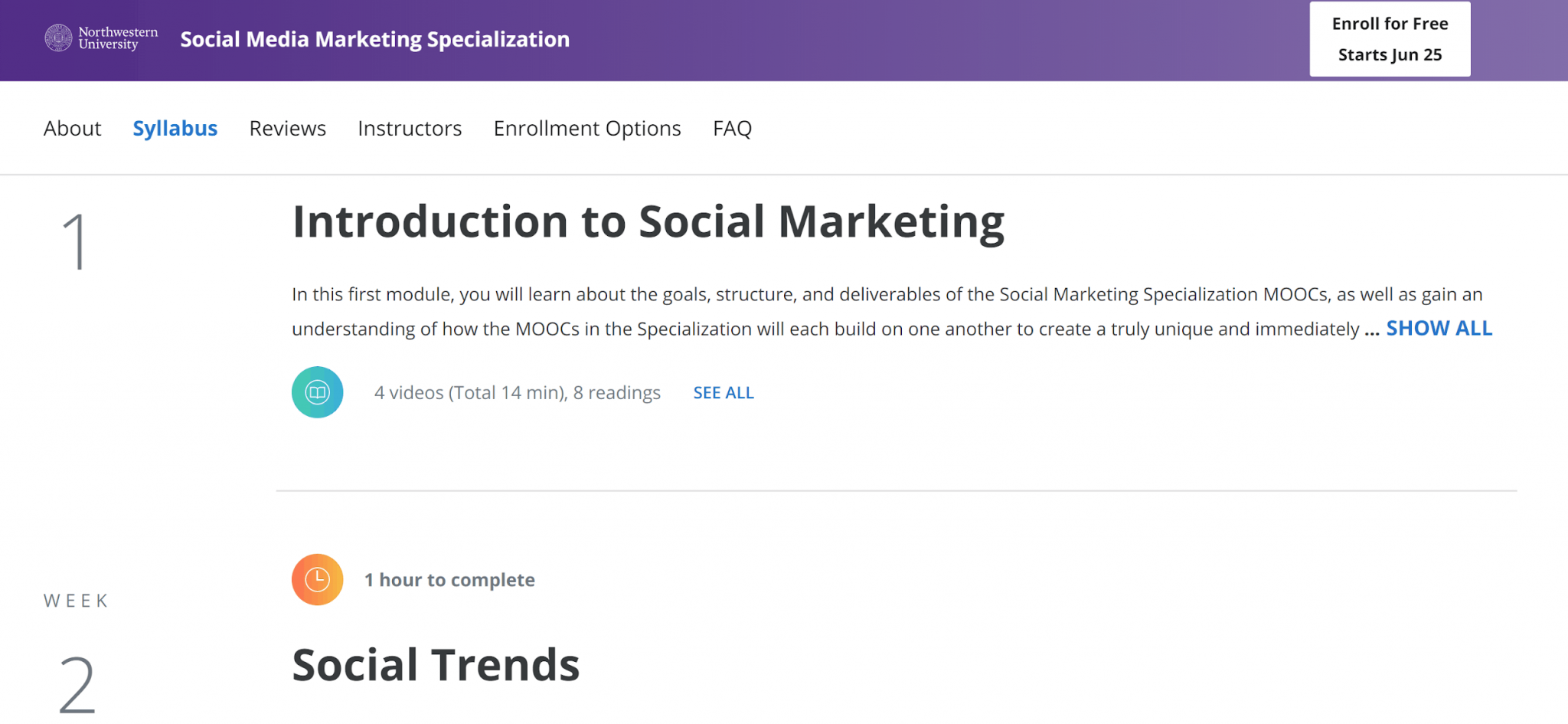
Task: Click Social Media Marketing Specialization title
Action: click(375, 39)
